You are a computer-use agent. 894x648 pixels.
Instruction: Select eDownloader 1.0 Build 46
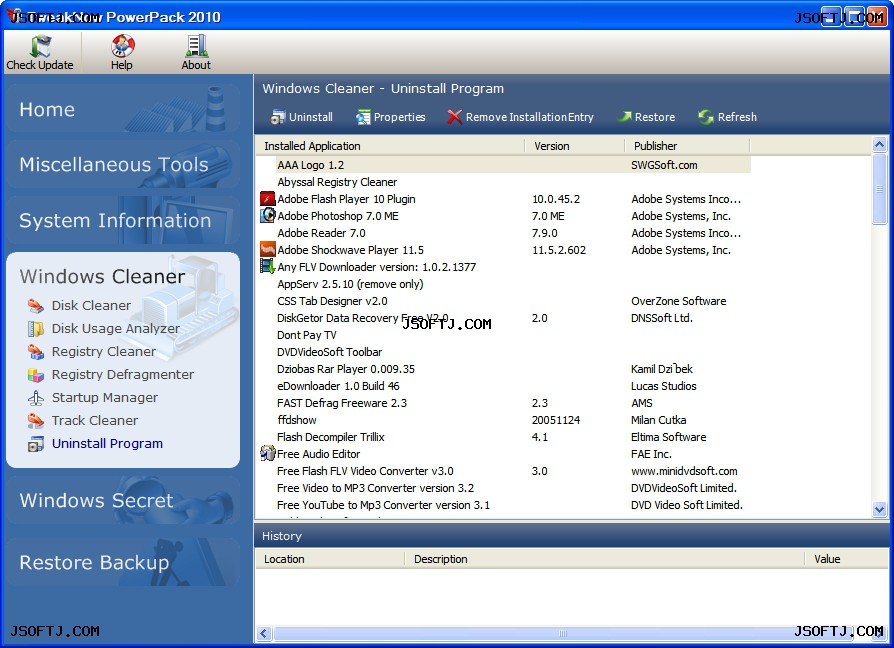338,386
